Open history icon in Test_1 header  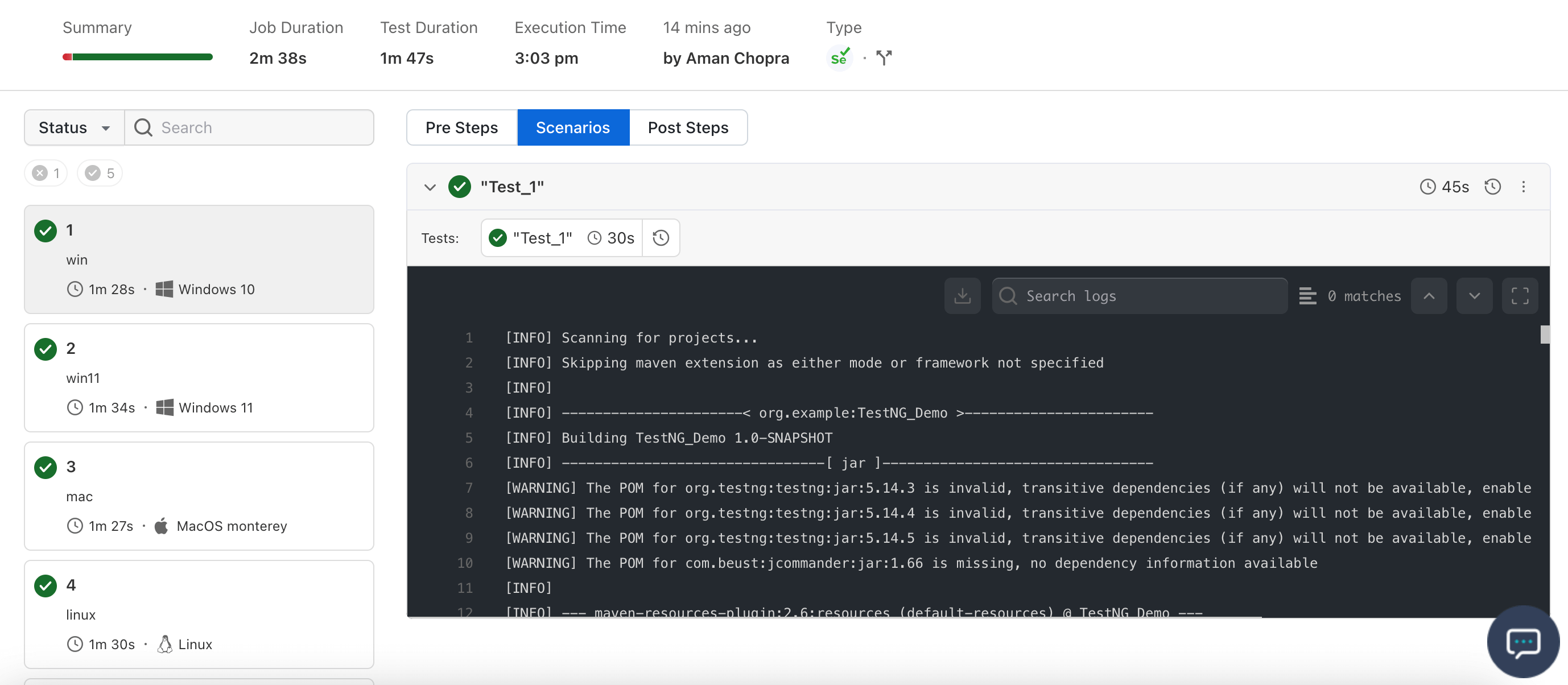[1492, 187]
